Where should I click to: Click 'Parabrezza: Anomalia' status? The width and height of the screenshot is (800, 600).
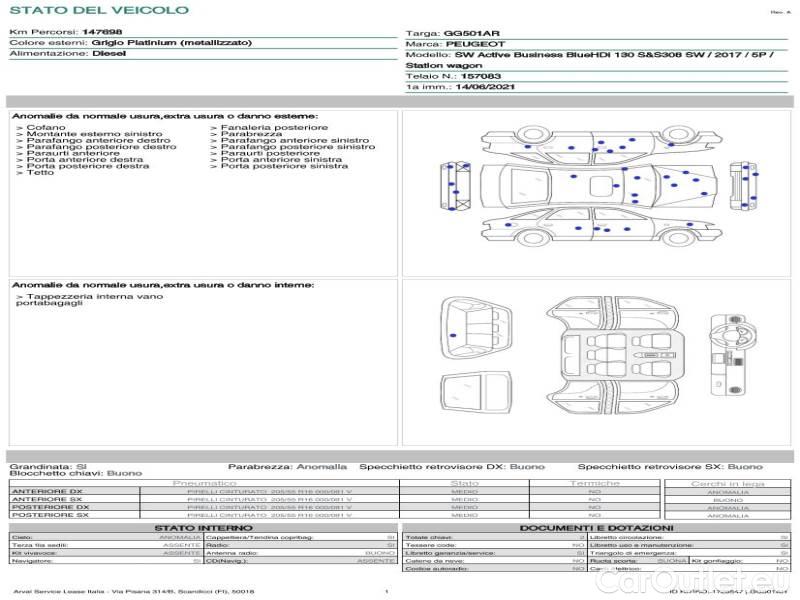[x=287, y=466]
